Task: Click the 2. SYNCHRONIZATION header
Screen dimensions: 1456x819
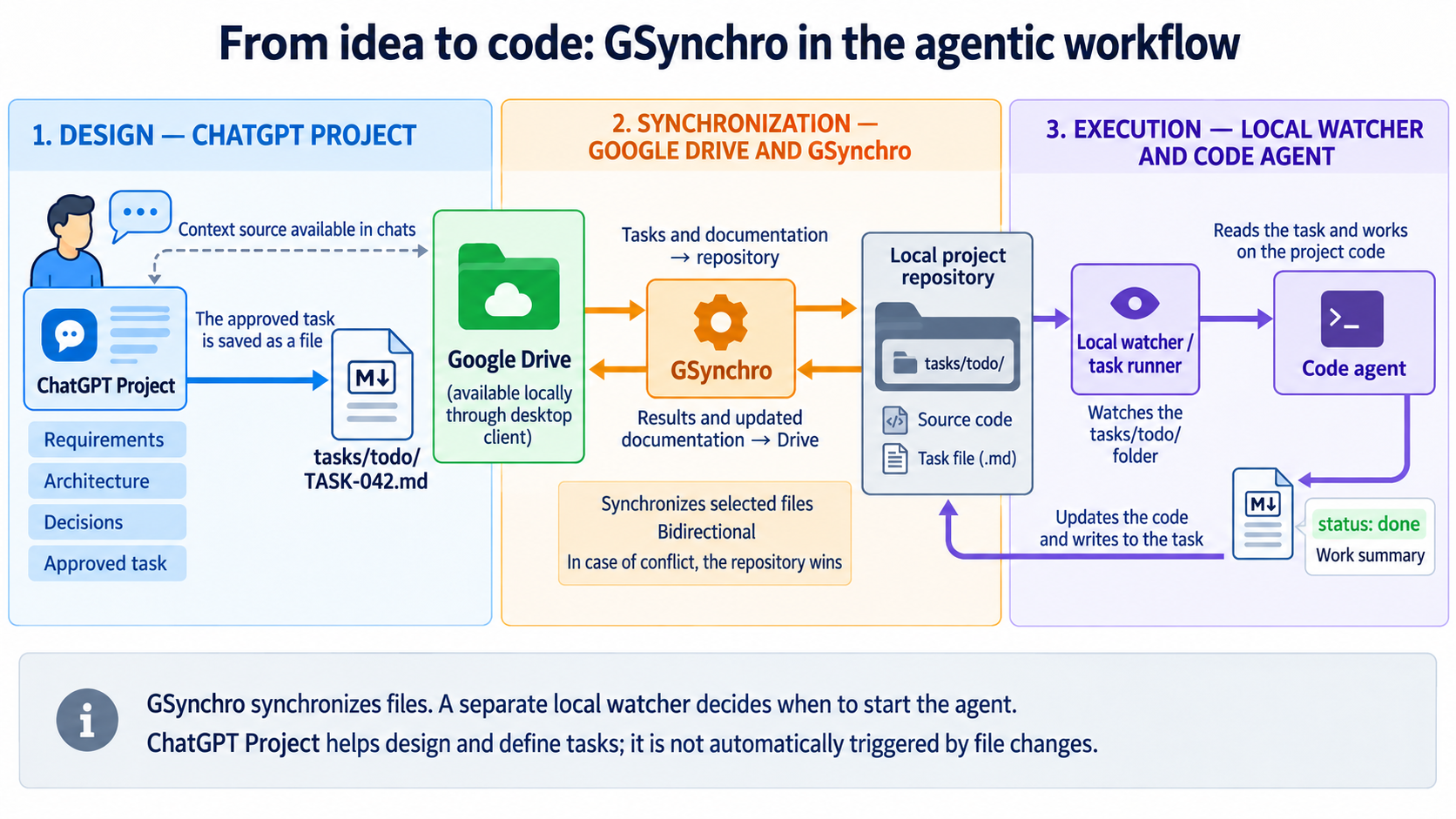Action: tap(749, 137)
